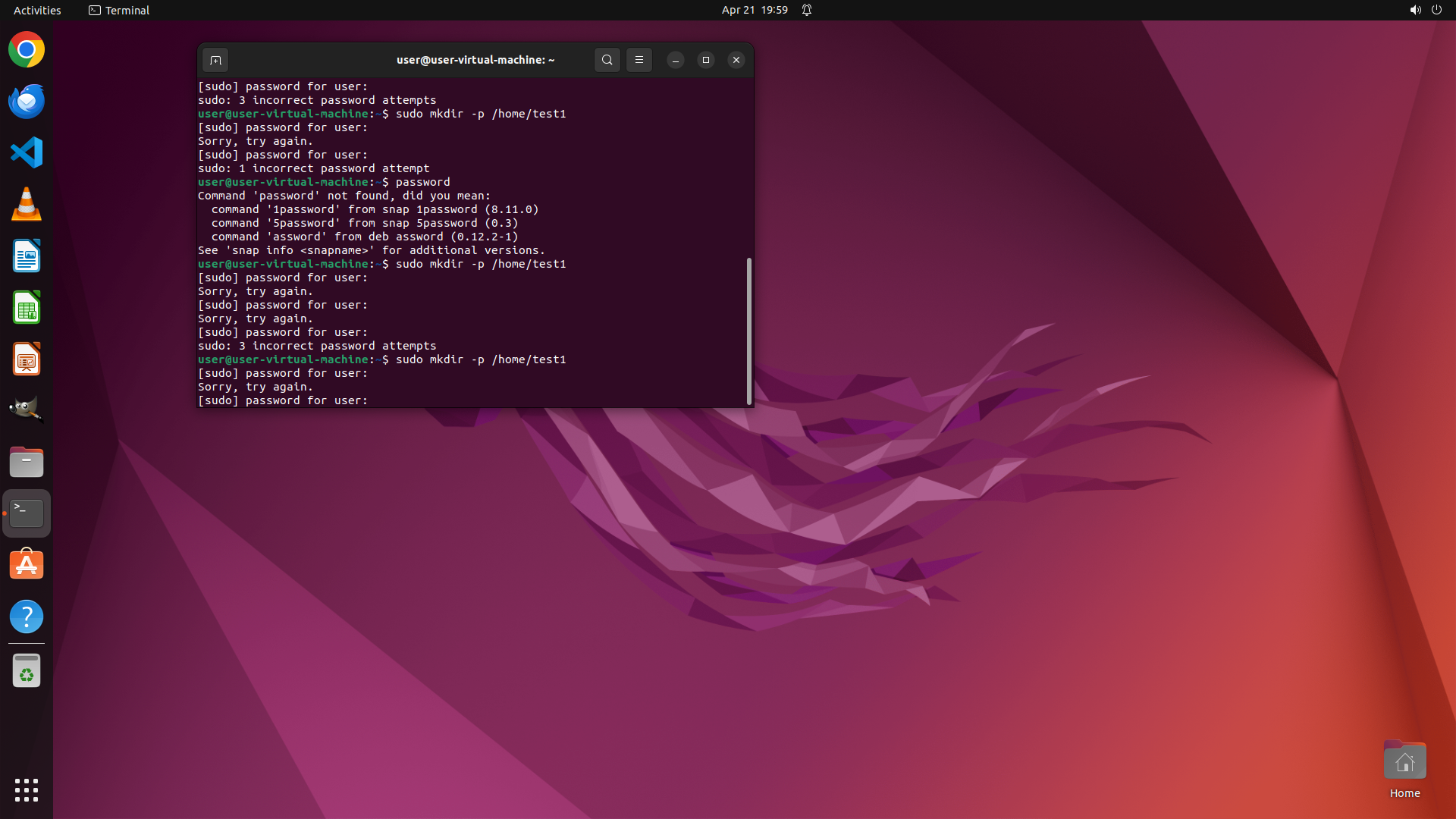Viewport: 1456px width, 819px height.
Task: Open the Help application
Action: point(27,617)
